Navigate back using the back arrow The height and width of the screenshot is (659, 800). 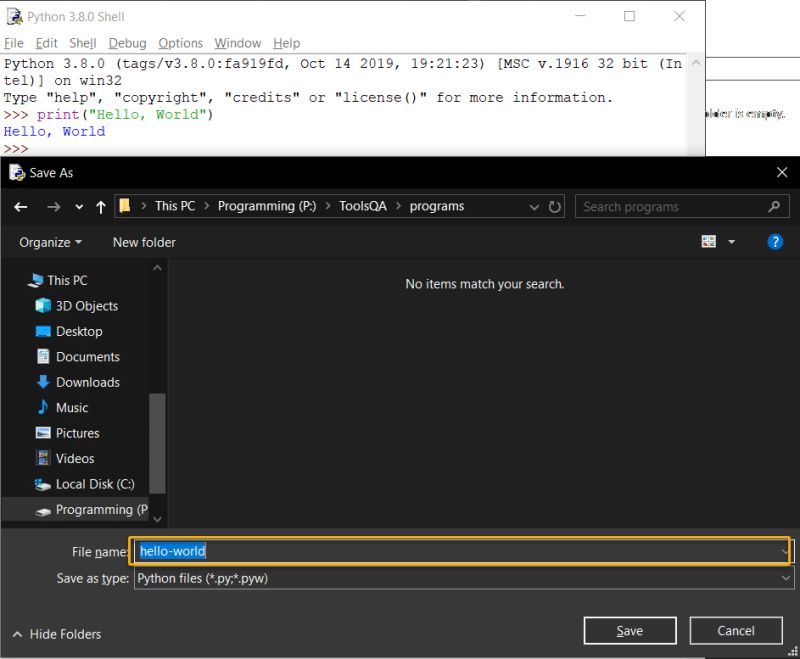tap(21, 206)
